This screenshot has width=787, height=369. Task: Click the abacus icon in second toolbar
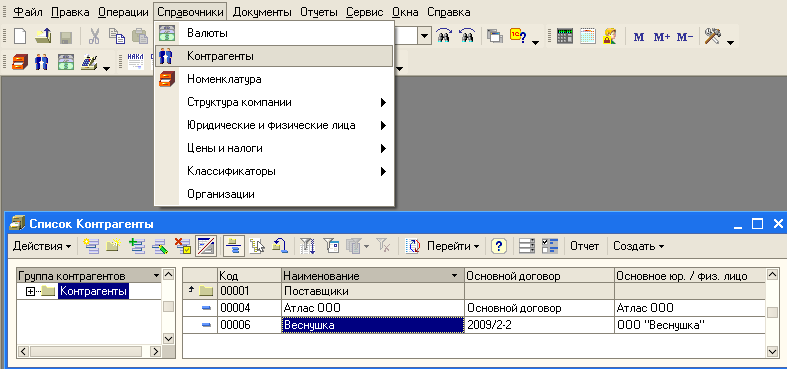pos(89,62)
